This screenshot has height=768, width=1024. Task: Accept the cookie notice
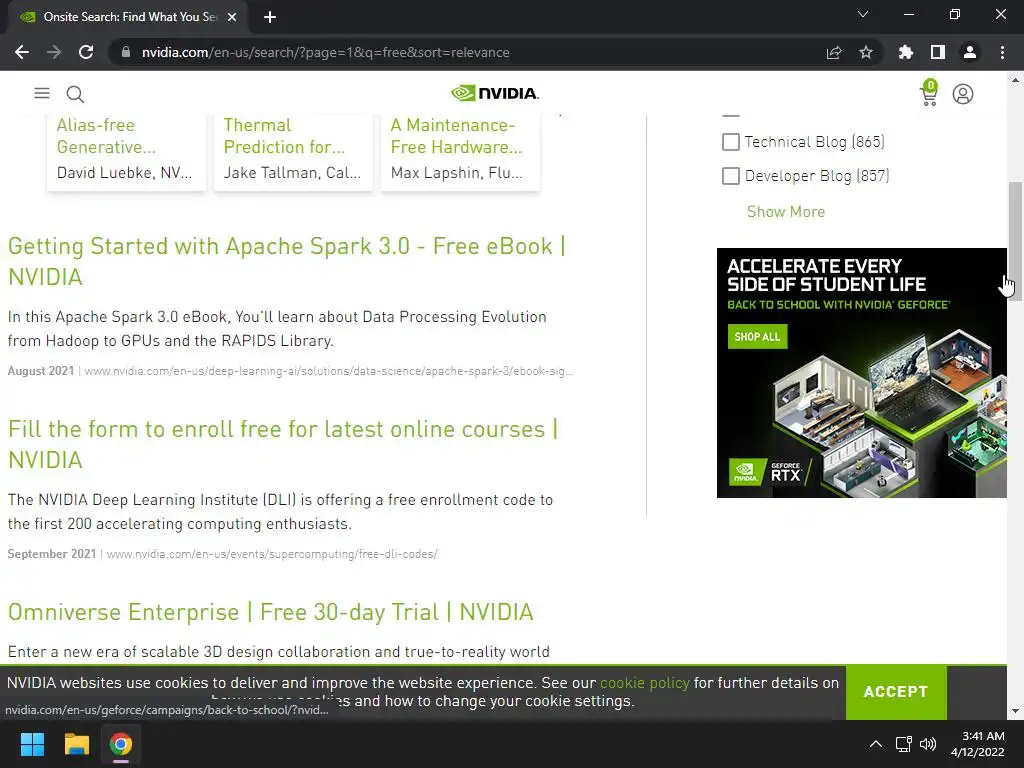[896, 692]
